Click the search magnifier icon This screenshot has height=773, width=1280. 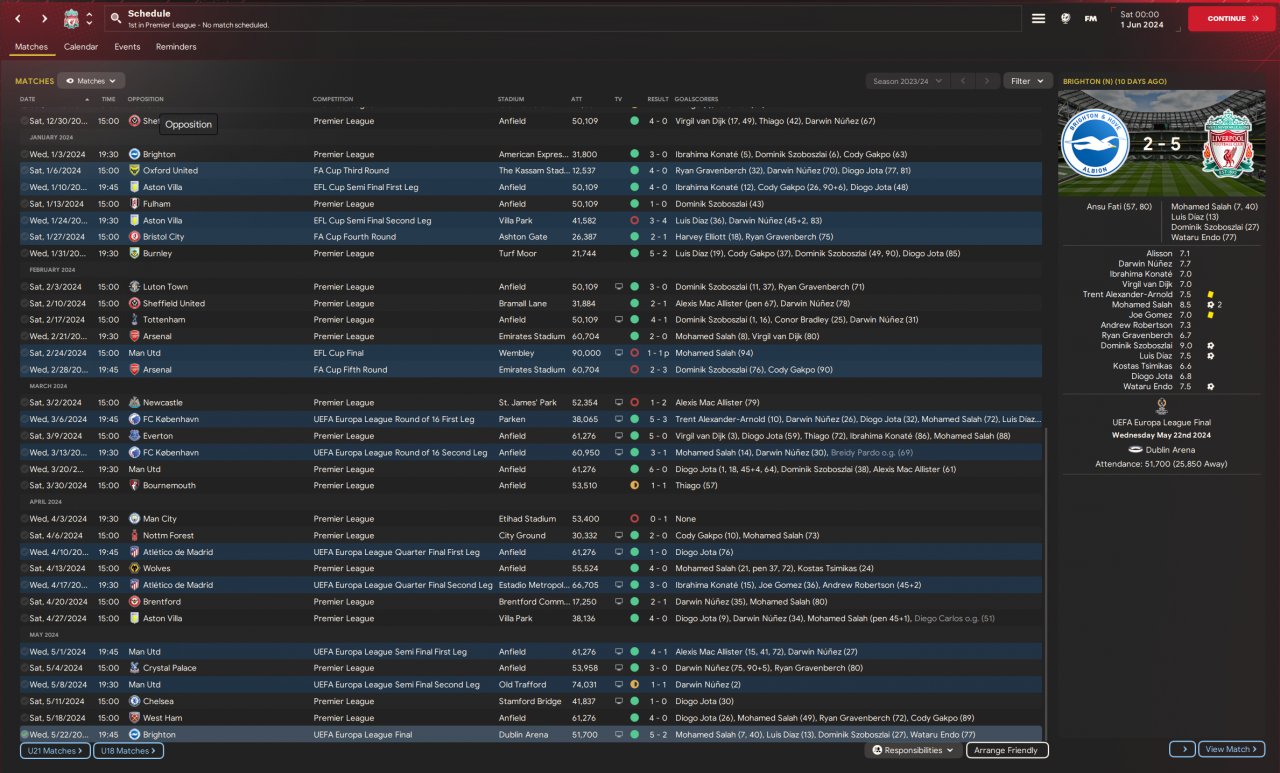coord(116,18)
